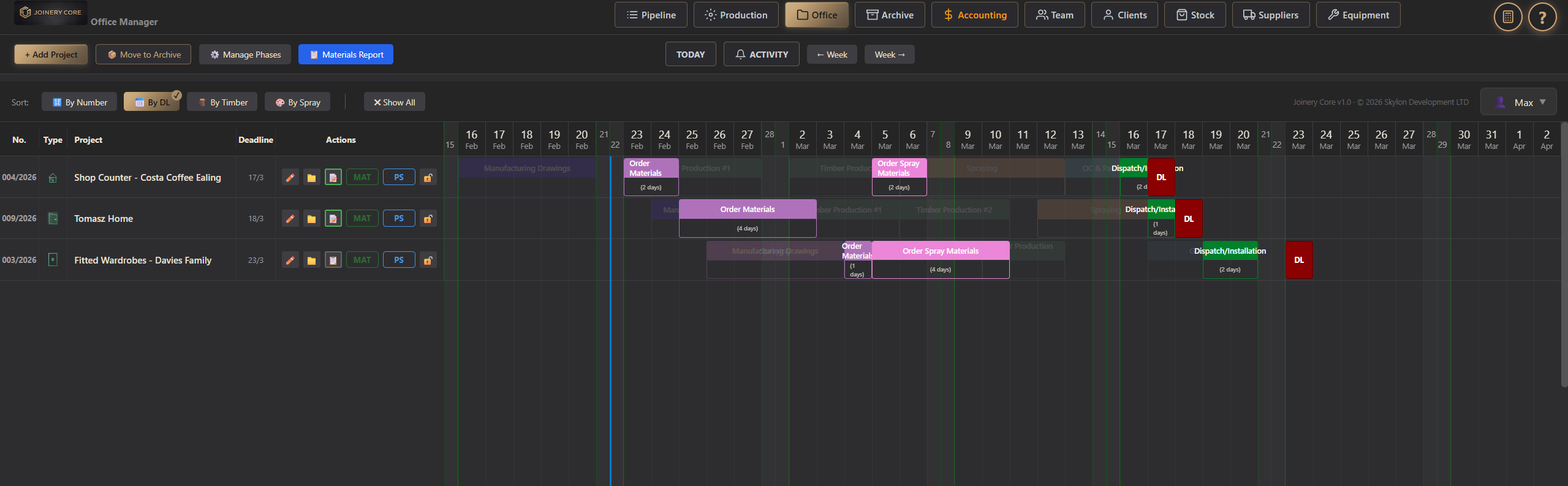Click the Add Project button

(x=51, y=55)
